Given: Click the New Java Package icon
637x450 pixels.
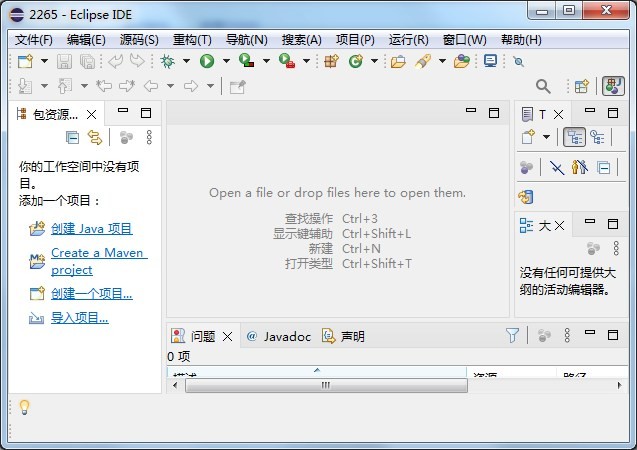Looking at the screenshot, I should (x=331, y=61).
